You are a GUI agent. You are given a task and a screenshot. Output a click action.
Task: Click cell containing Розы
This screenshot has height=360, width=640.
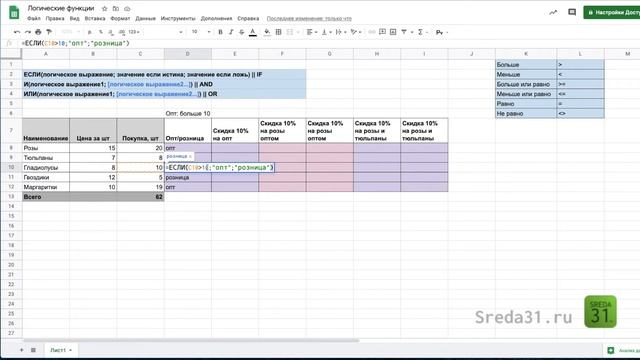46,148
